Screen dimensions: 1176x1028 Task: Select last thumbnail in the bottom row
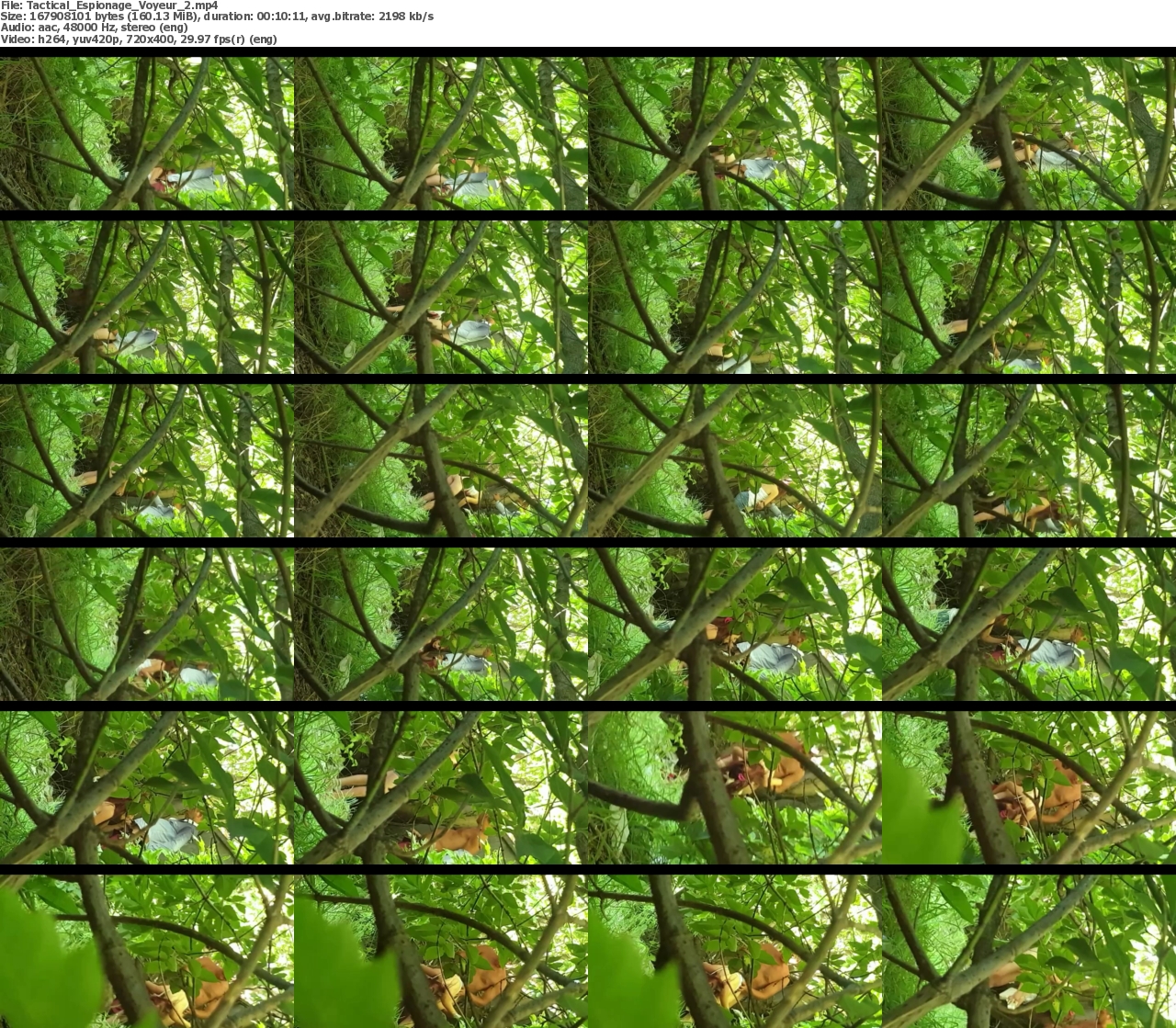coord(1029,951)
